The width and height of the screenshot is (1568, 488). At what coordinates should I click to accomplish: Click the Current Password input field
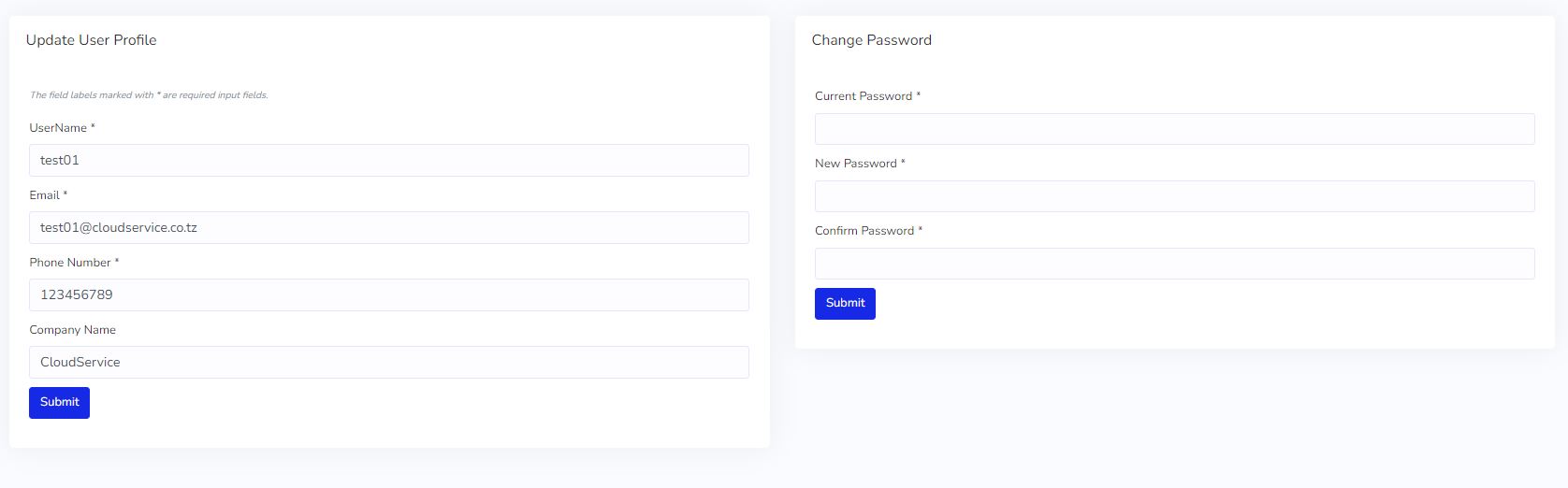1174,129
